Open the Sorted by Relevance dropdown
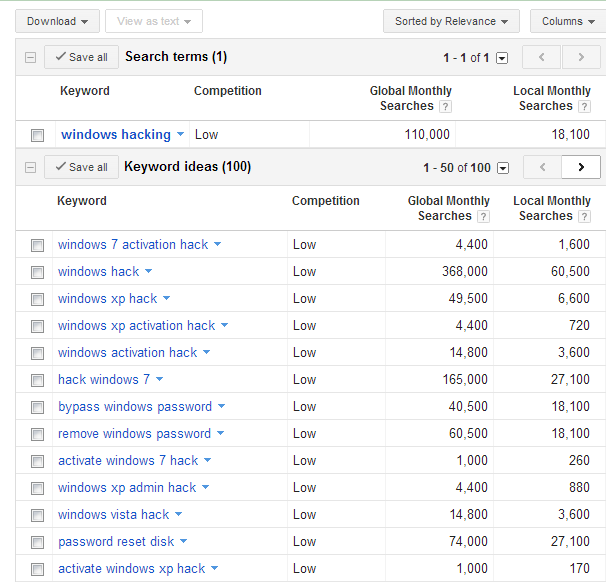Viewport: 606px width, 582px height. pos(451,21)
